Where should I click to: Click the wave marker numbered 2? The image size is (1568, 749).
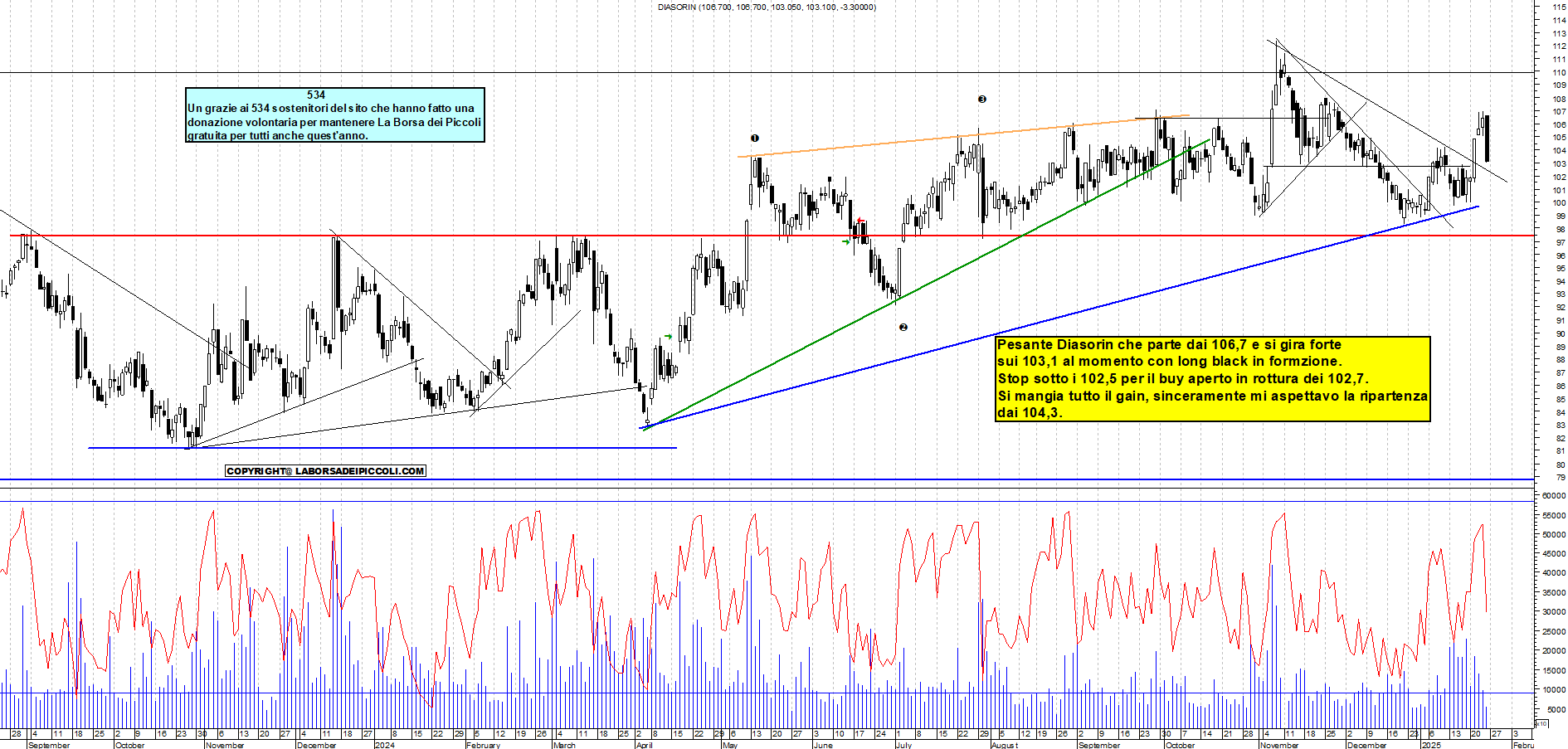903,328
